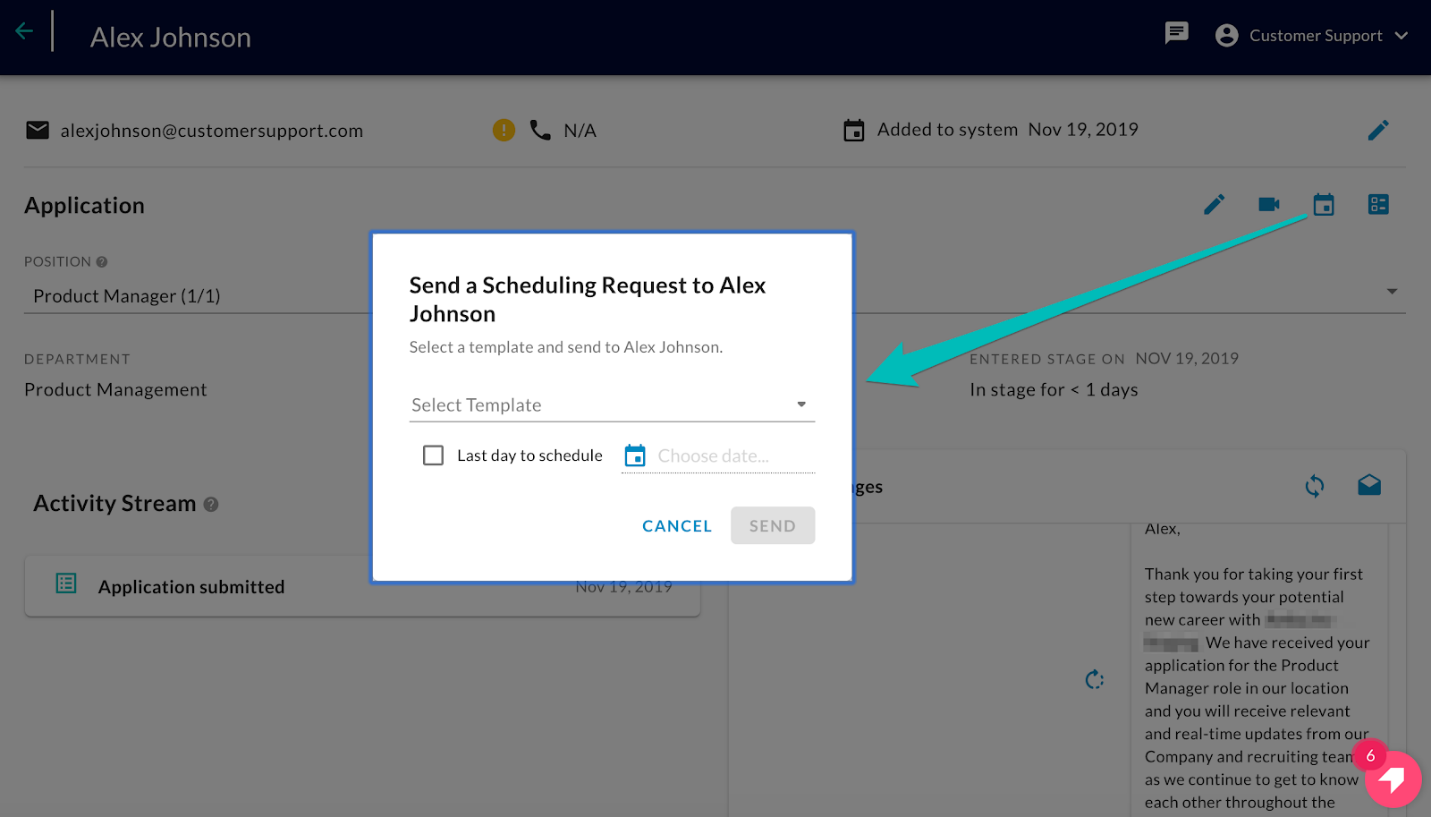Open the chat messages icon in header
This screenshot has width=1431, height=817.
click(x=1177, y=34)
